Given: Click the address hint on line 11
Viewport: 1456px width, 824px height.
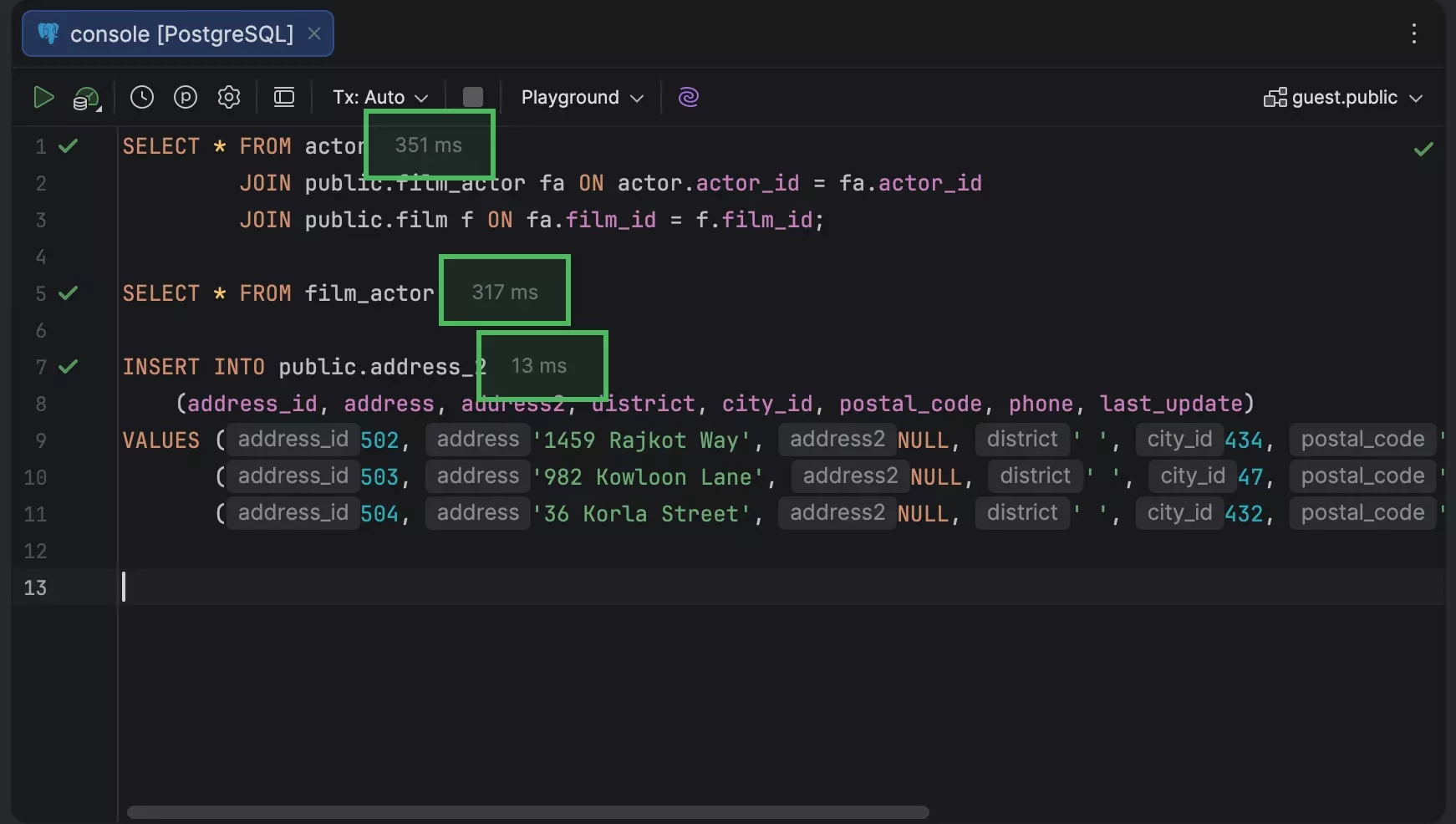Looking at the screenshot, I should pyautogui.click(x=478, y=513).
